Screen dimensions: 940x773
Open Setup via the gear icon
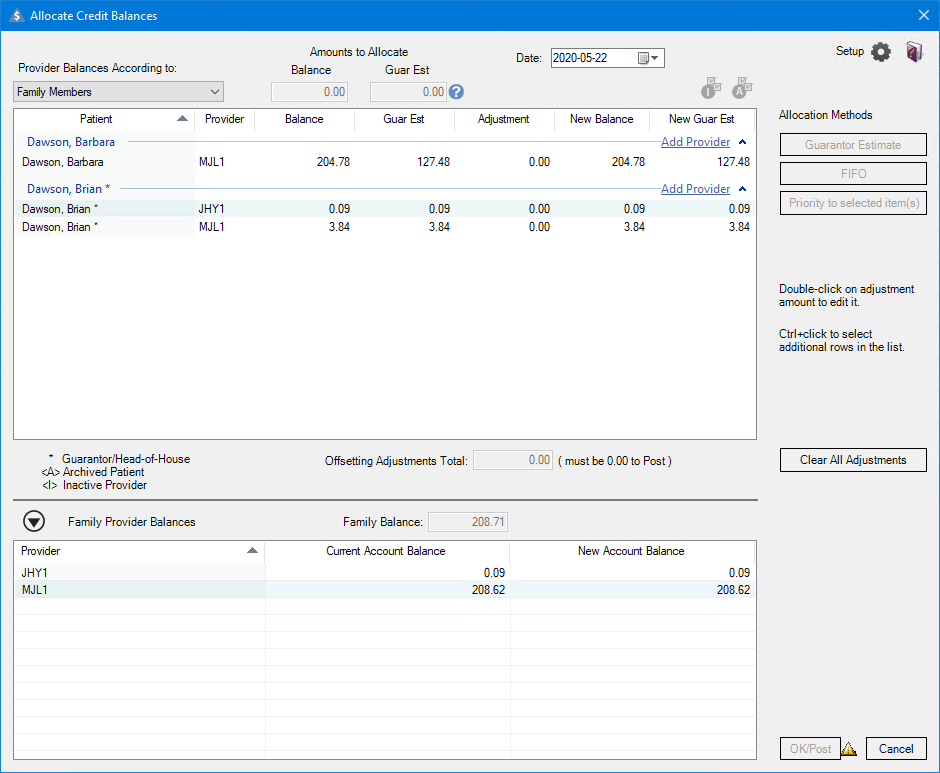click(x=880, y=52)
